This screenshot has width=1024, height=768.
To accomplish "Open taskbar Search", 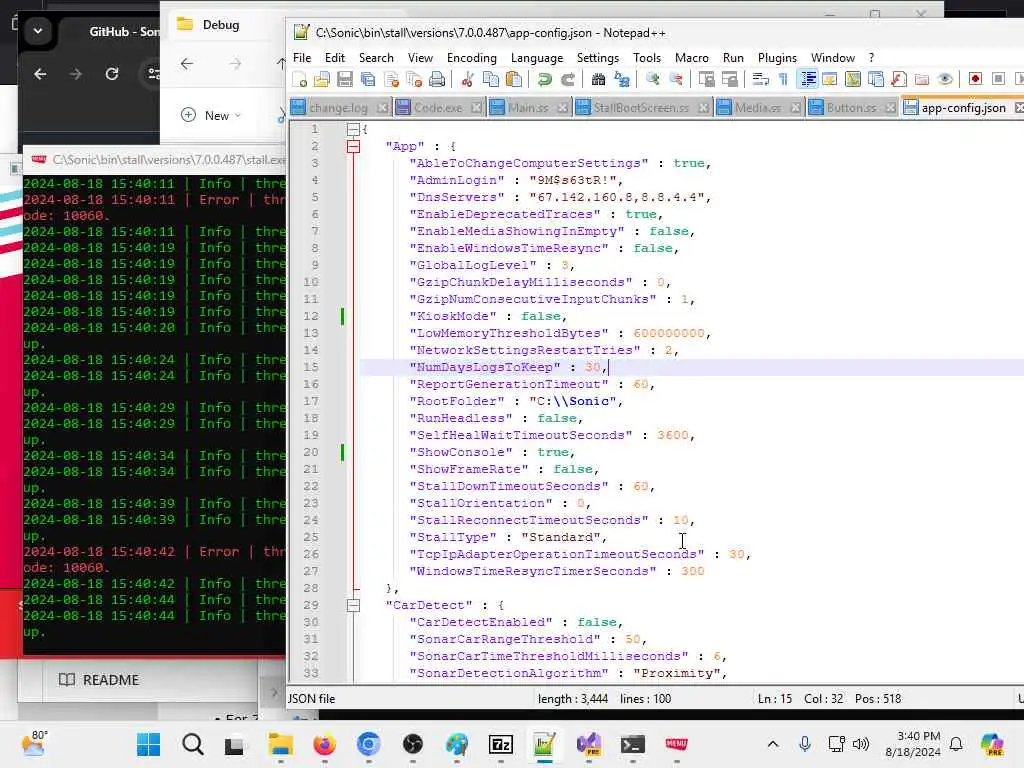I will point(193,744).
